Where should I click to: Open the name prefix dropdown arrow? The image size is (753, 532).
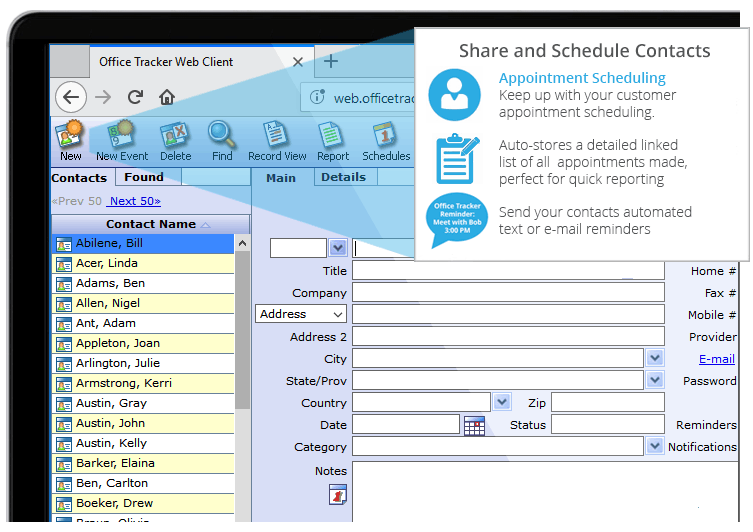338,248
